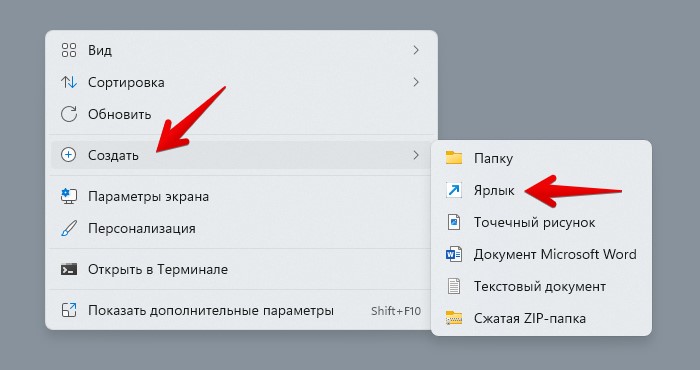Create a new Сжатая ZIP-папка
The width and height of the screenshot is (700, 370).
(x=541, y=318)
